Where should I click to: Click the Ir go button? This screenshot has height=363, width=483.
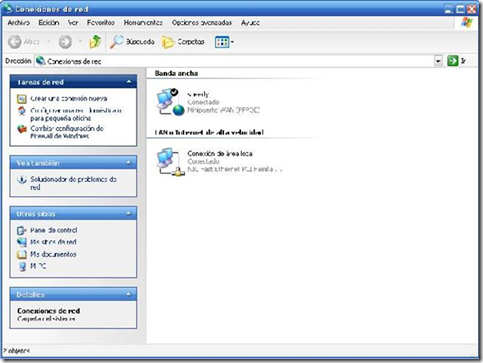tap(456, 61)
